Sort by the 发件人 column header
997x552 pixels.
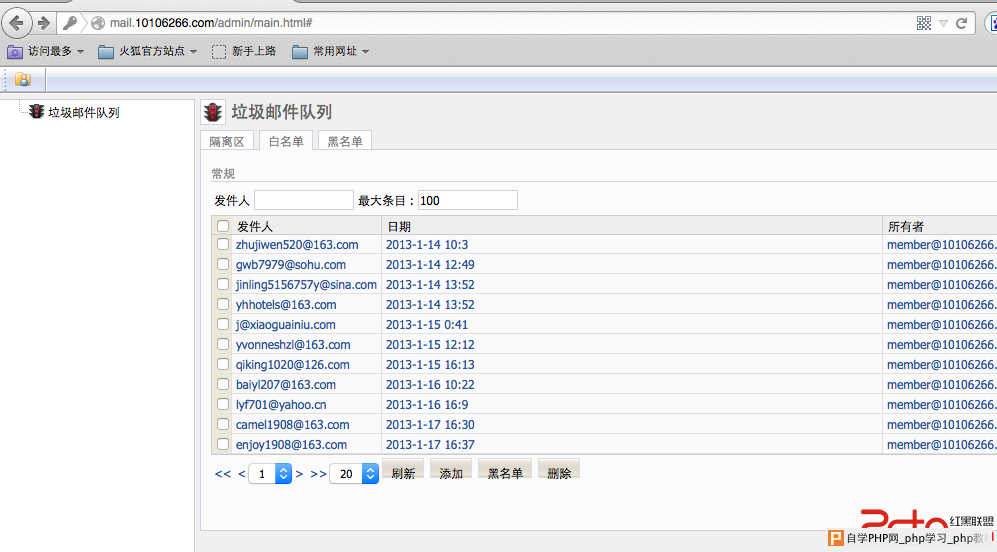[x=255, y=226]
